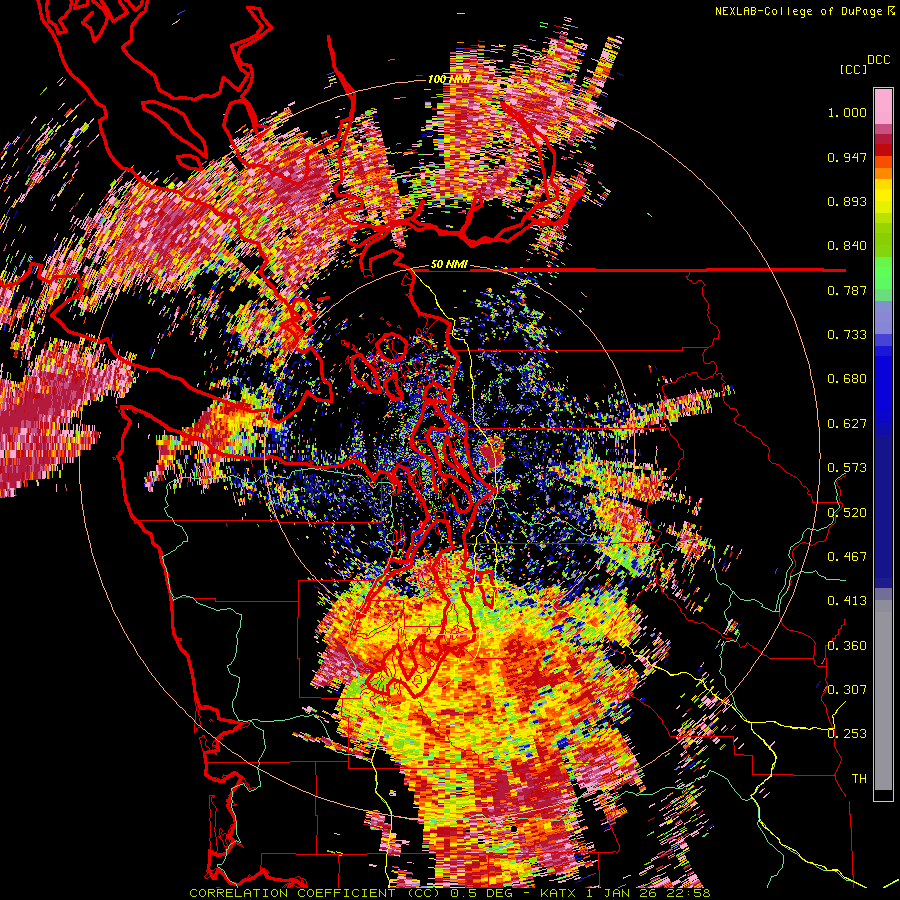Image resolution: width=900 pixels, height=900 pixels.
Task: Click the DCC label above the color scale
Action: click(x=878, y=60)
